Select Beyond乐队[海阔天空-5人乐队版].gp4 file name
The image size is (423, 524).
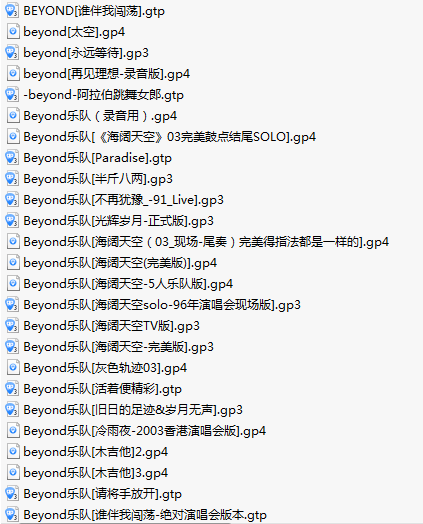coord(128,284)
